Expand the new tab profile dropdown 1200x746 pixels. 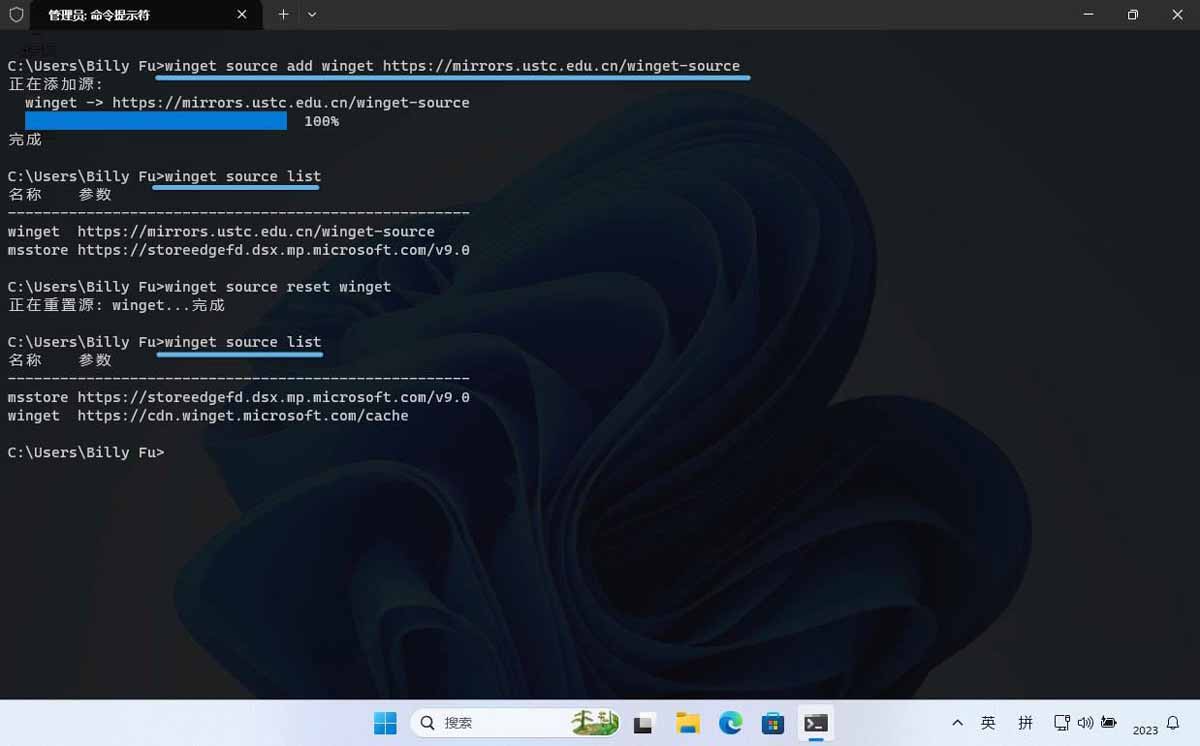pos(312,15)
